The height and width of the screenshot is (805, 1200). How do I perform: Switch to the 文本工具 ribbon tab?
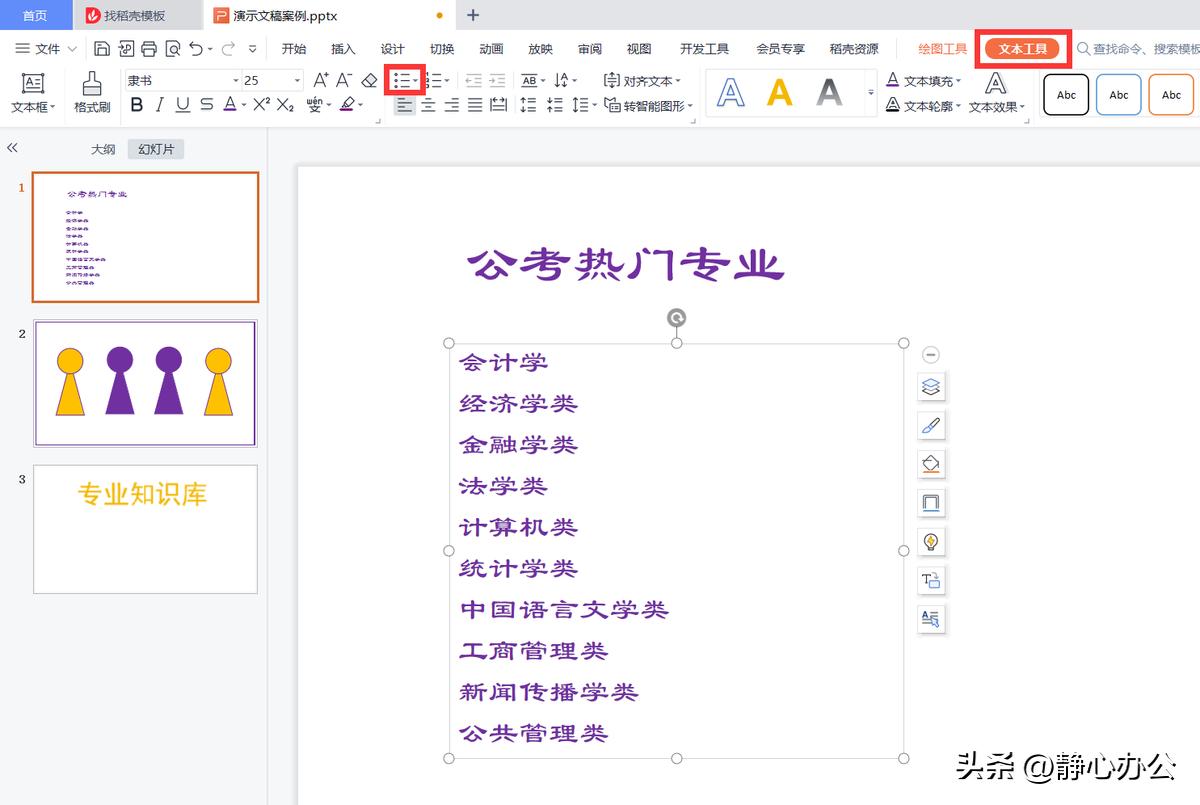click(1022, 47)
